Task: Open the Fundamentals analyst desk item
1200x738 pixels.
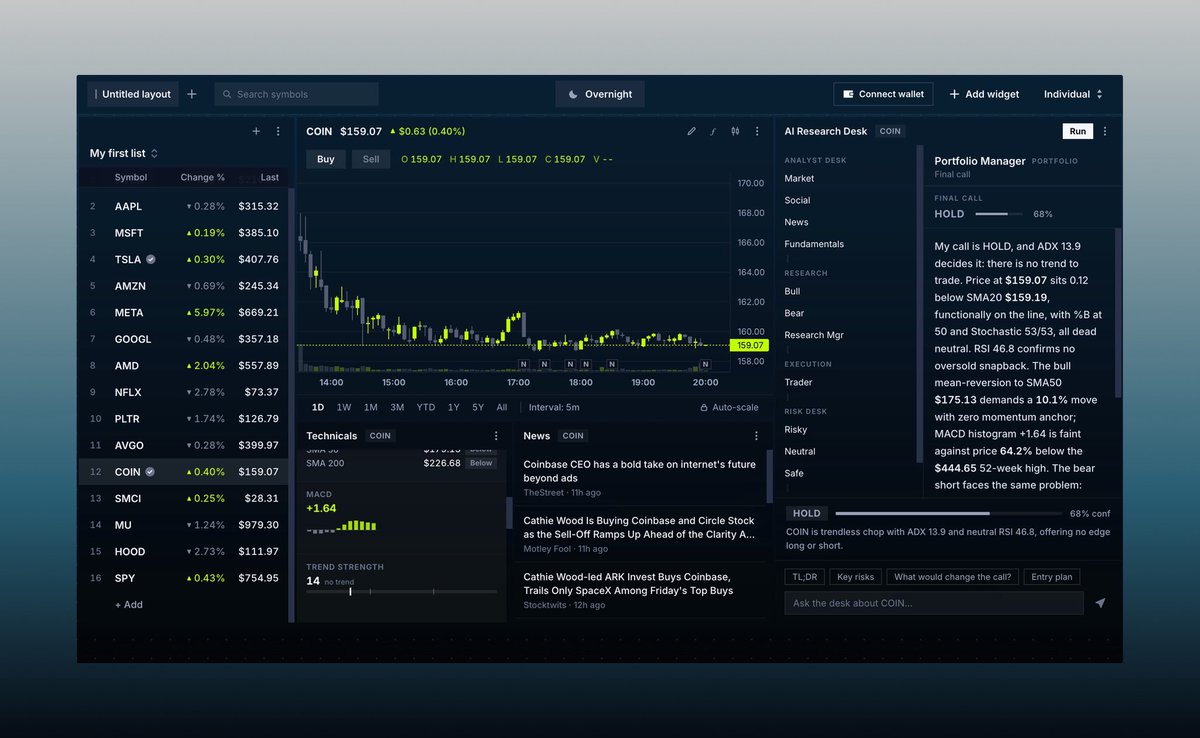Action: pyautogui.click(x=814, y=244)
